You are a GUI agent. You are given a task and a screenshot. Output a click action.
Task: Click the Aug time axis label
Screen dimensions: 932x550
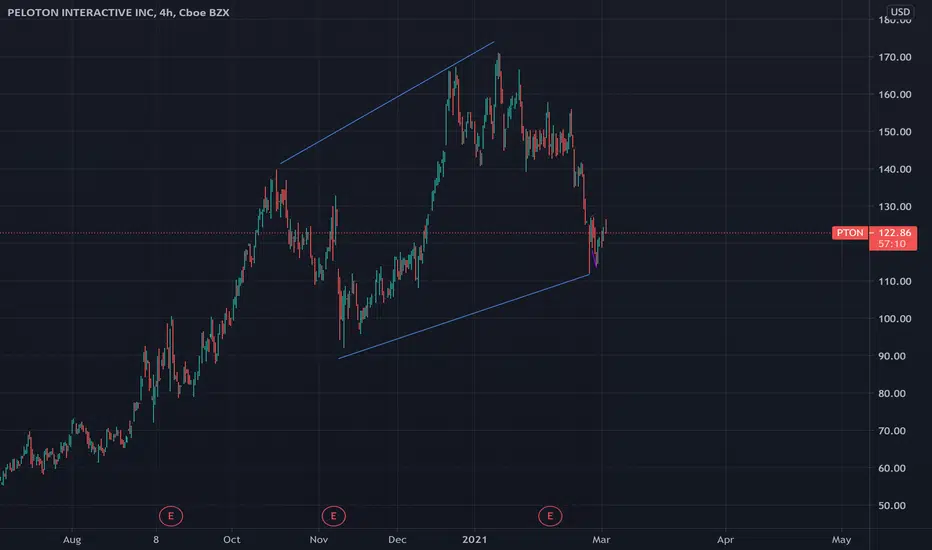pyautogui.click(x=72, y=539)
